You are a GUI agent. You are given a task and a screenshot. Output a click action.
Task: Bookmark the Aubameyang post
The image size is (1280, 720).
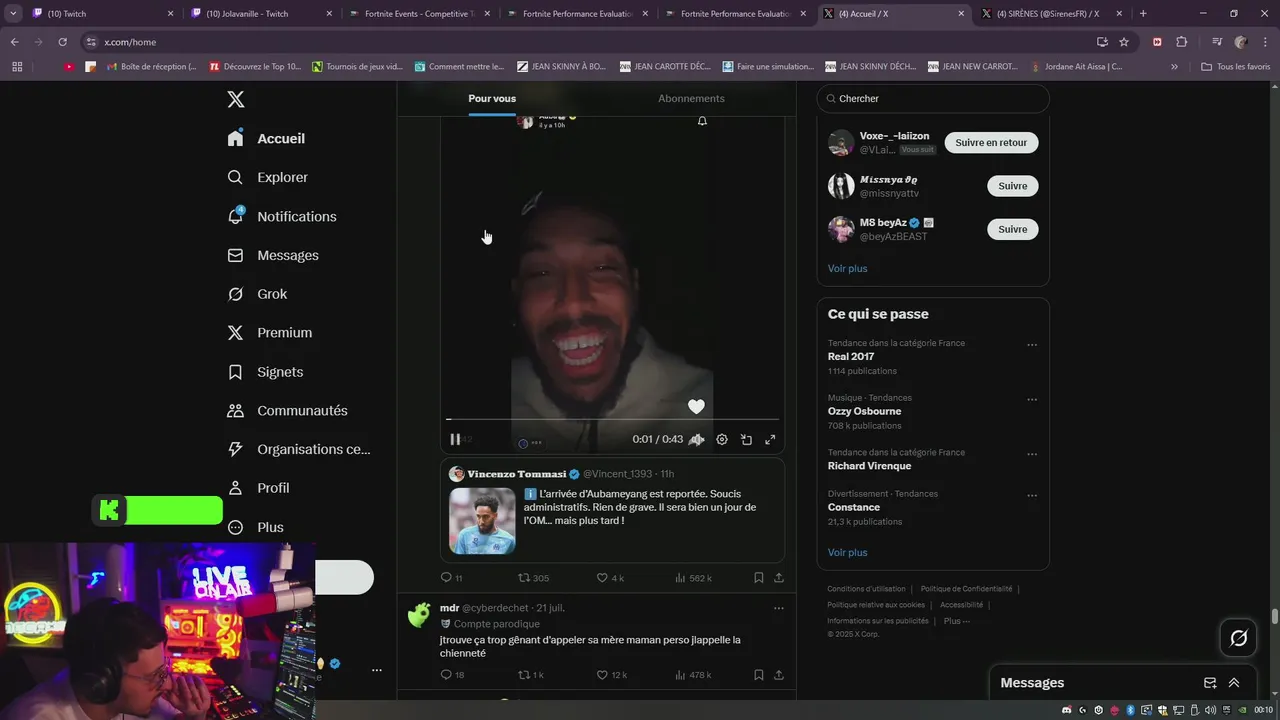coord(759,578)
